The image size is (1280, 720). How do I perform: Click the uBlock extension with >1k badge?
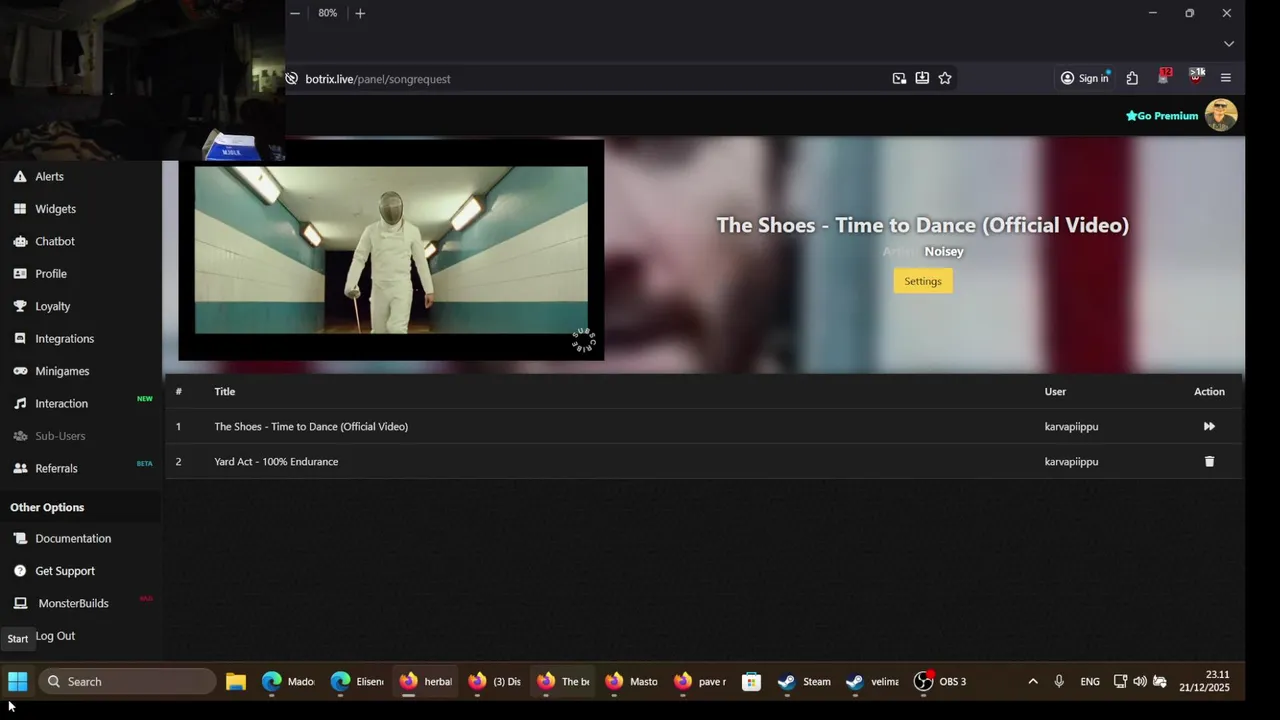(1196, 76)
